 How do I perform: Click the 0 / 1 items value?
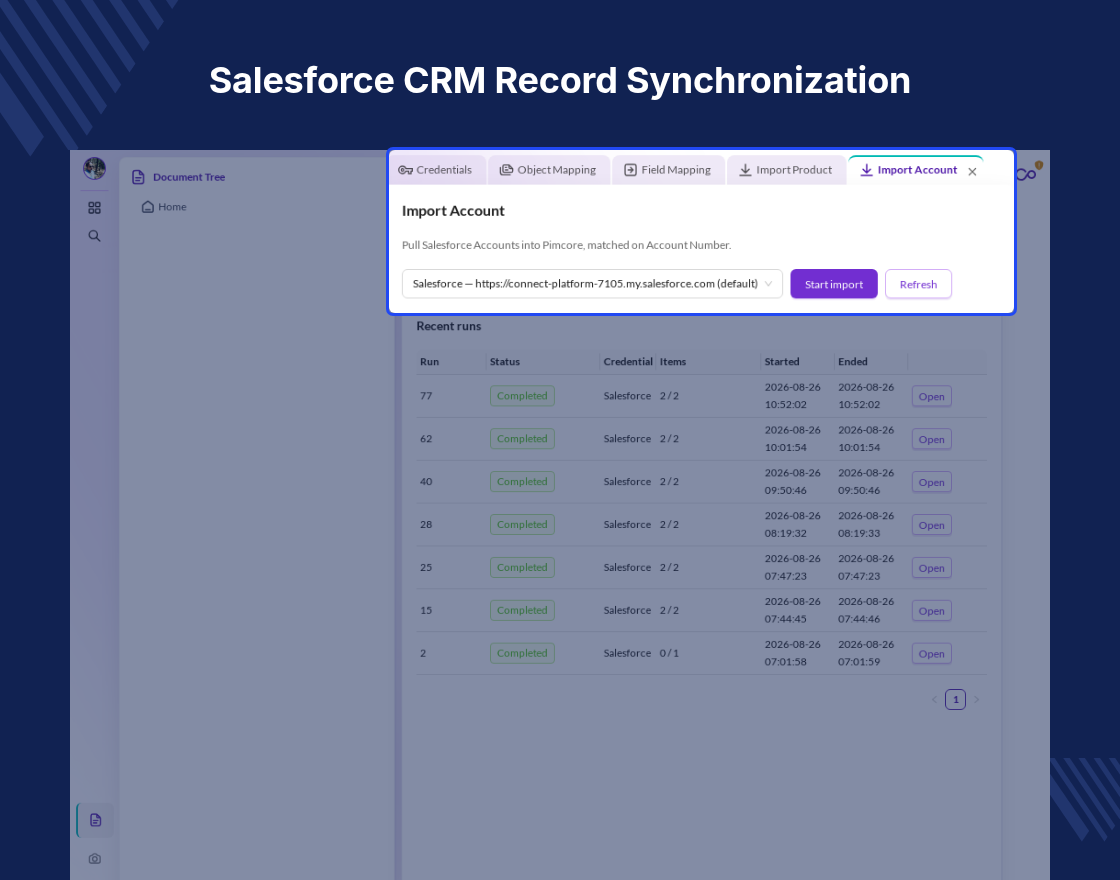tap(669, 653)
